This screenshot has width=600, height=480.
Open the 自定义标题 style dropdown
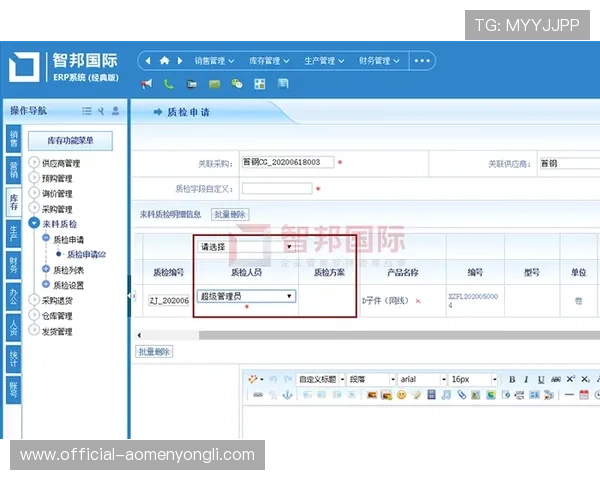(x=321, y=379)
